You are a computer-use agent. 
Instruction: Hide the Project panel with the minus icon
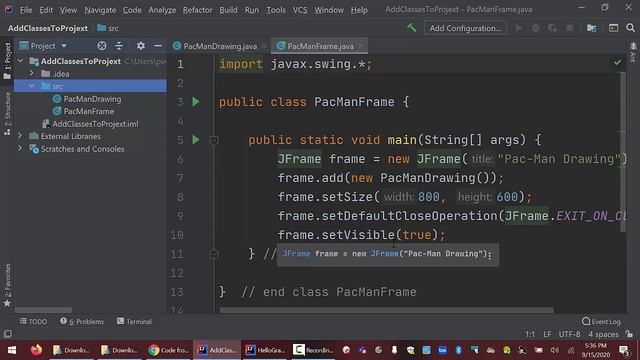click(x=158, y=46)
